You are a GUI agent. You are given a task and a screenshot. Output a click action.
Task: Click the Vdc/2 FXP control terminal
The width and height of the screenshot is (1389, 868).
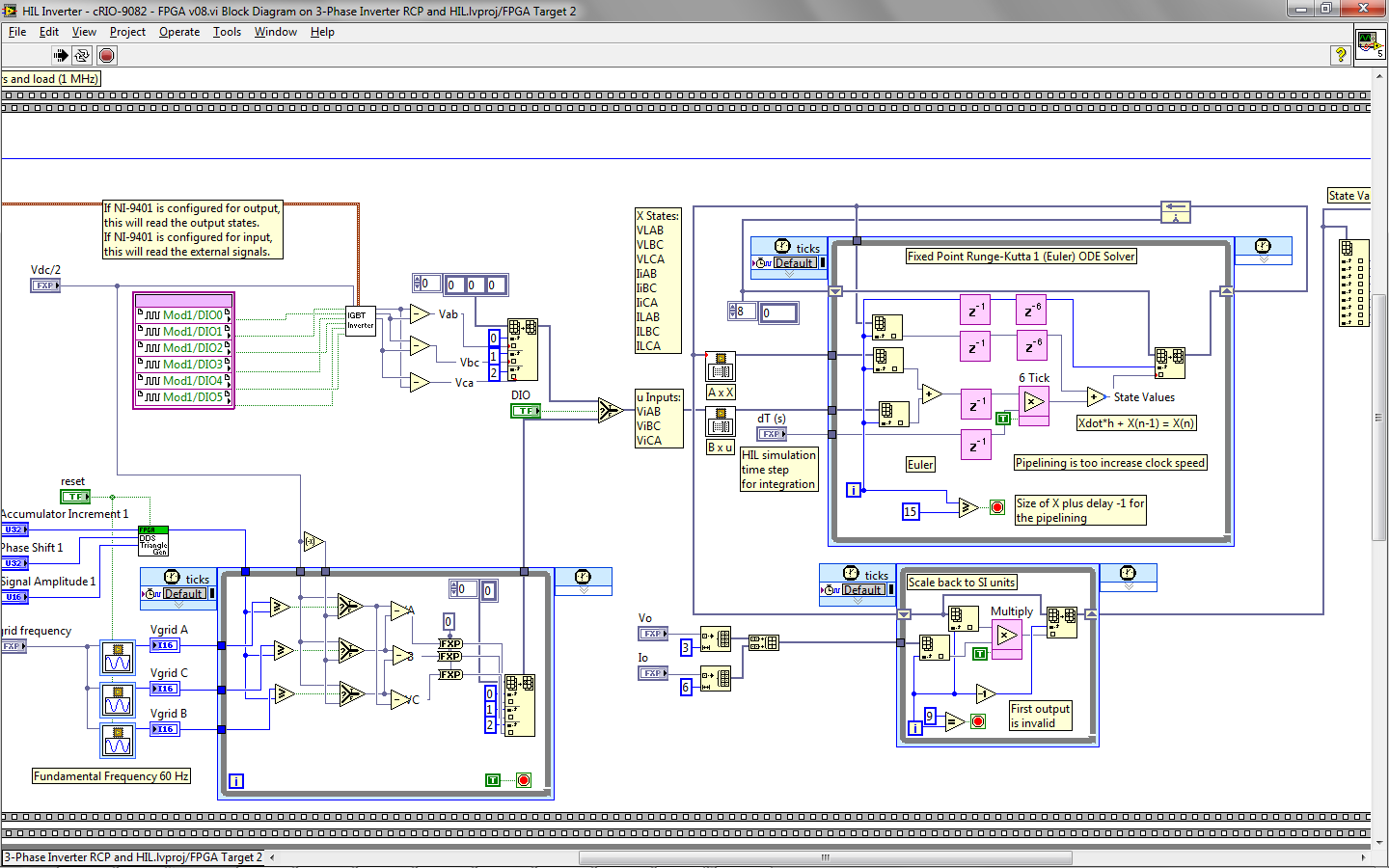(45, 285)
